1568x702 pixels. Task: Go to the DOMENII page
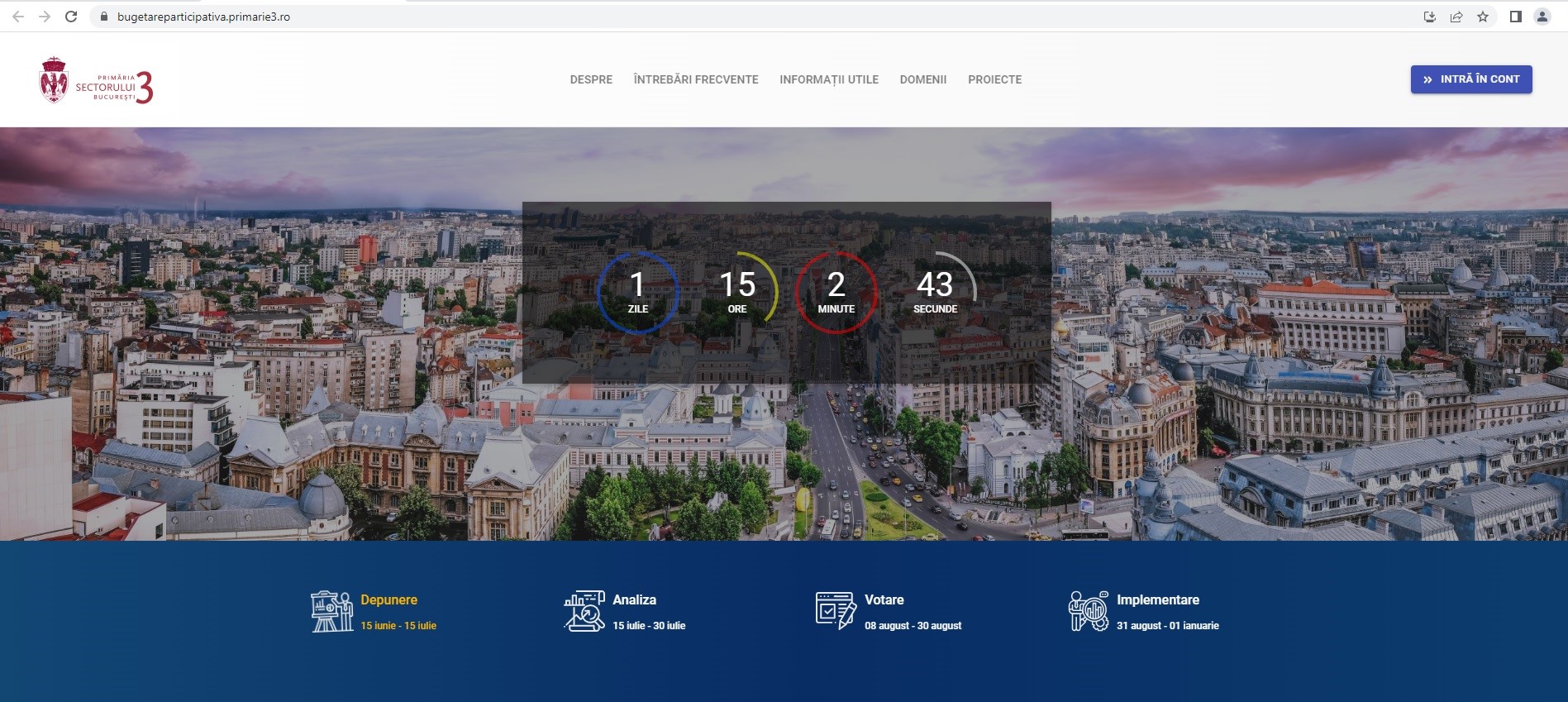coord(922,79)
